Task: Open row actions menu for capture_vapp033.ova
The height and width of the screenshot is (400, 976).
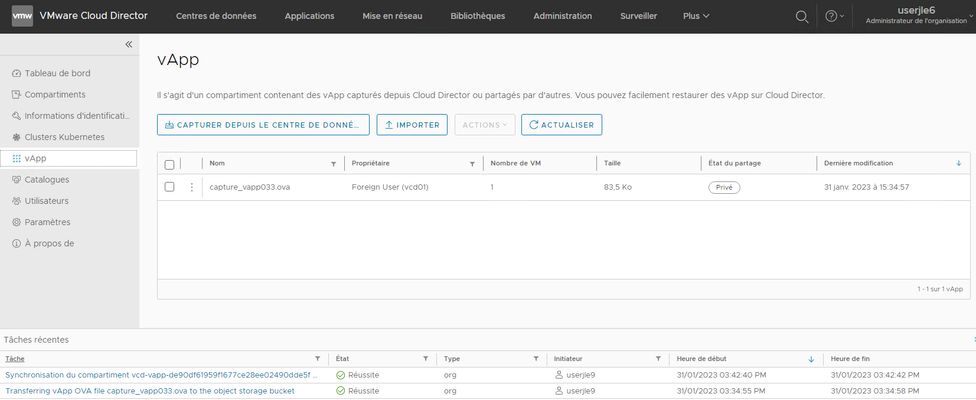Action: pos(192,187)
